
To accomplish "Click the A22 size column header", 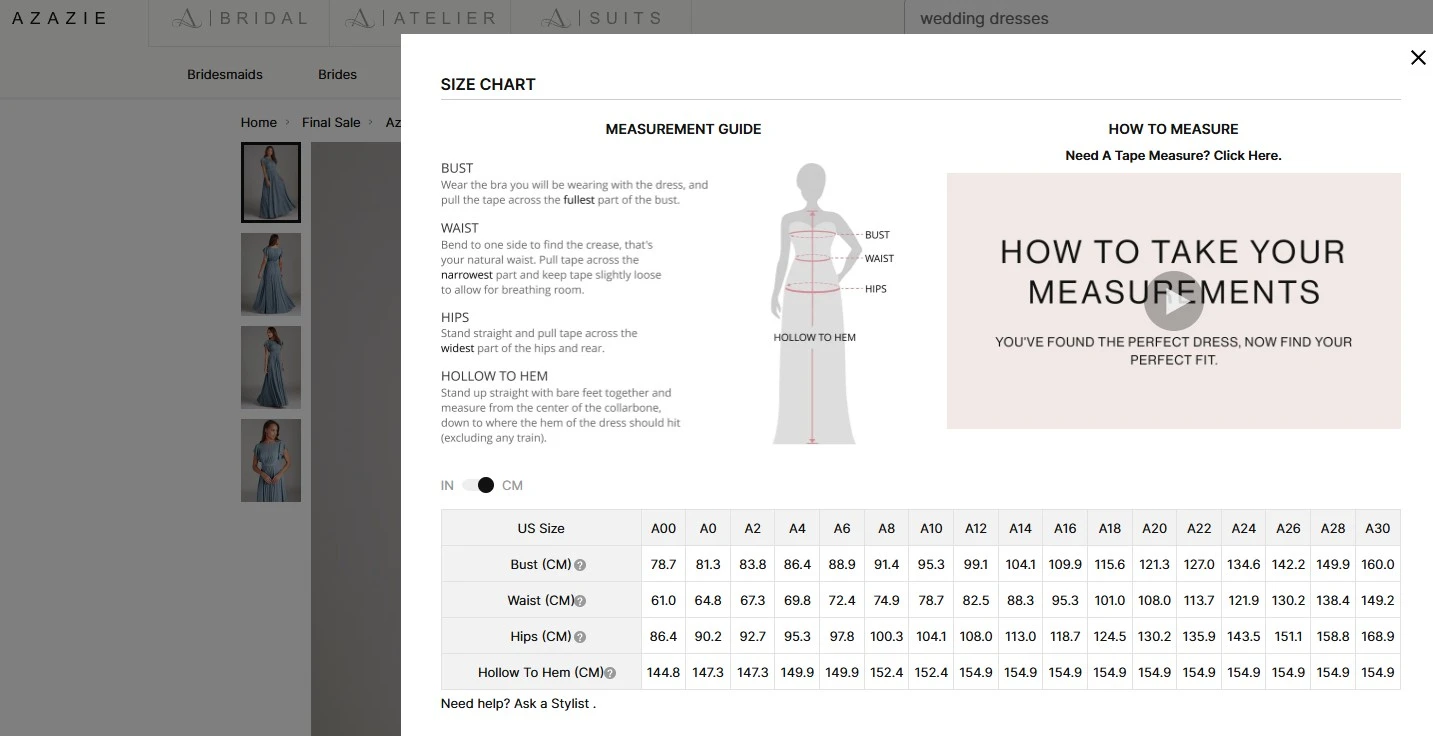I will coord(1199,528).
